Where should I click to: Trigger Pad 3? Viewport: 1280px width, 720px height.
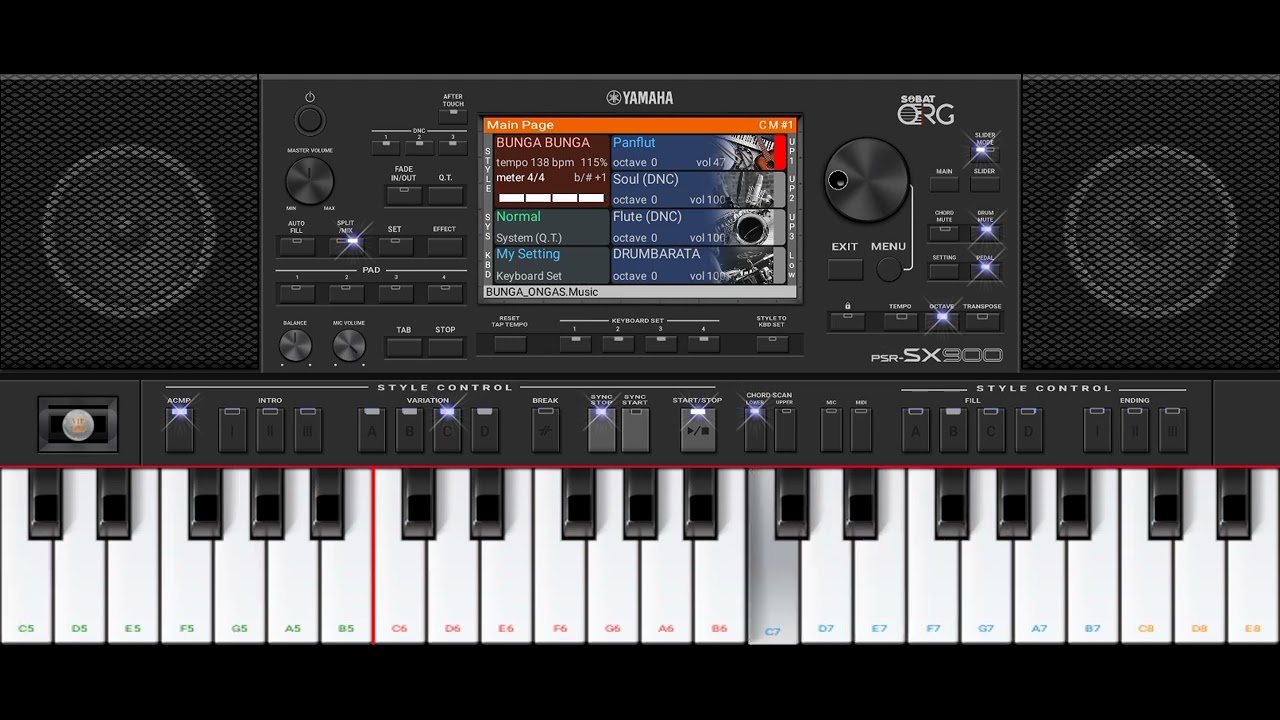tap(395, 293)
